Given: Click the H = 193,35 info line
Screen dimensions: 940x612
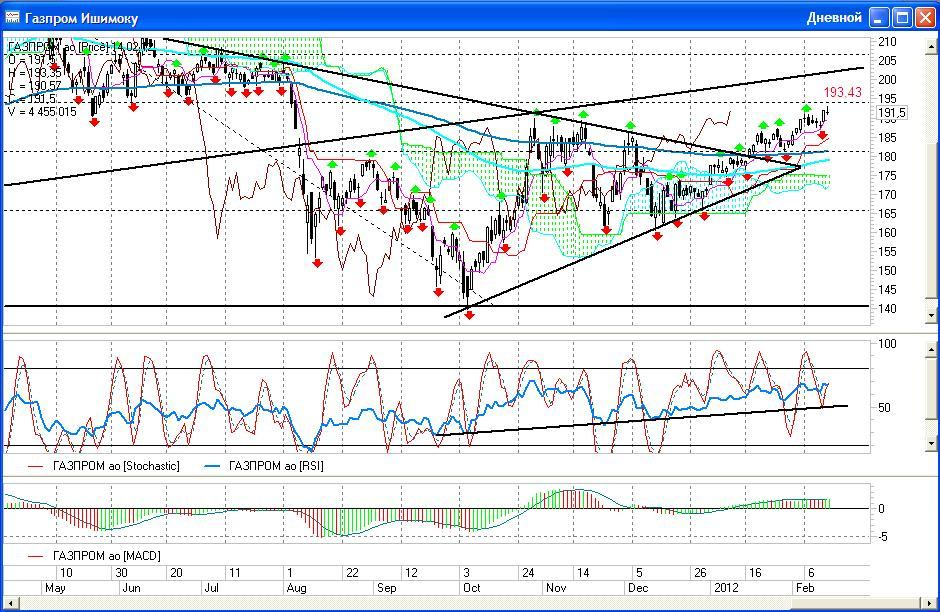Looking at the screenshot, I should (x=35, y=73).
